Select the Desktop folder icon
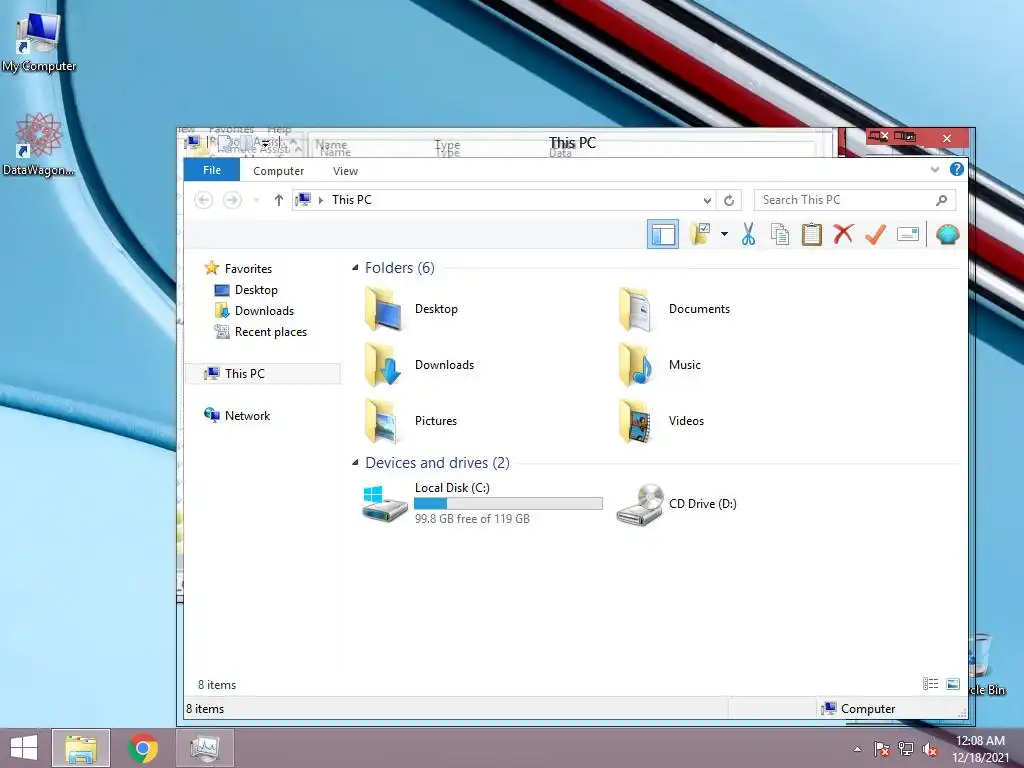This screenshot has width=1024, height=768. coord(383,309)
